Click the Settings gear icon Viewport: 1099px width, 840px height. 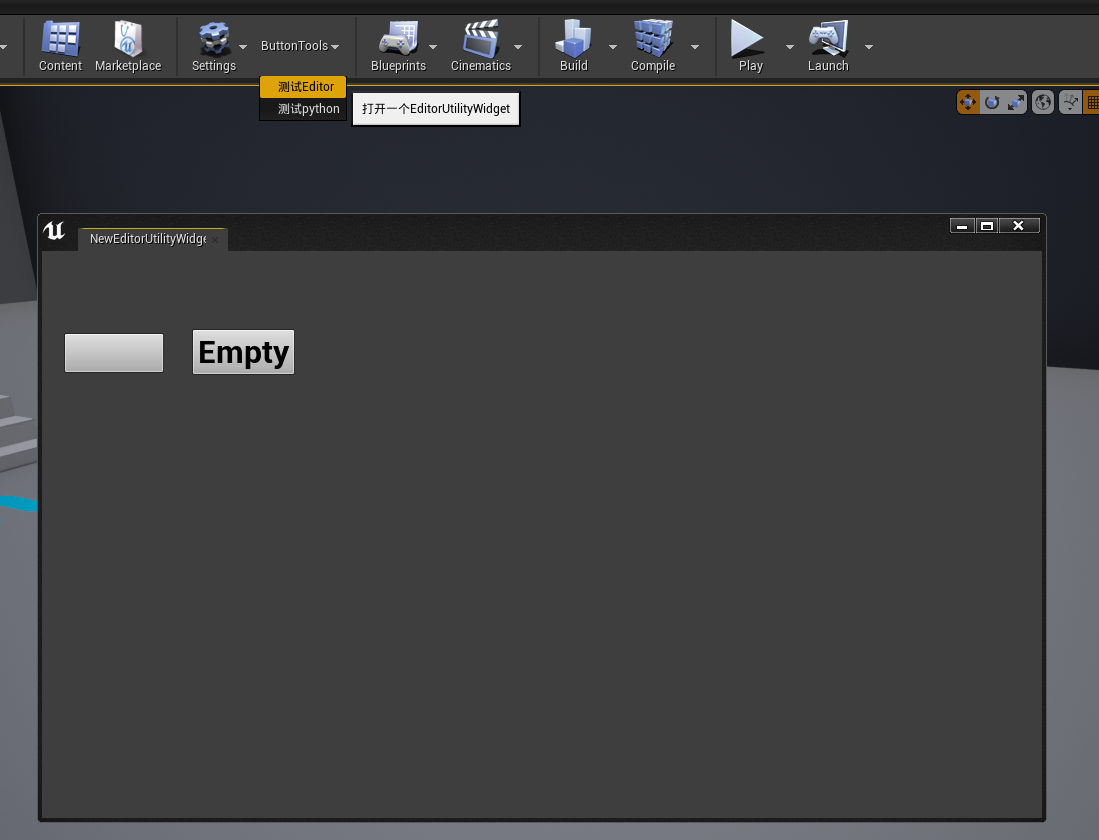214,40
